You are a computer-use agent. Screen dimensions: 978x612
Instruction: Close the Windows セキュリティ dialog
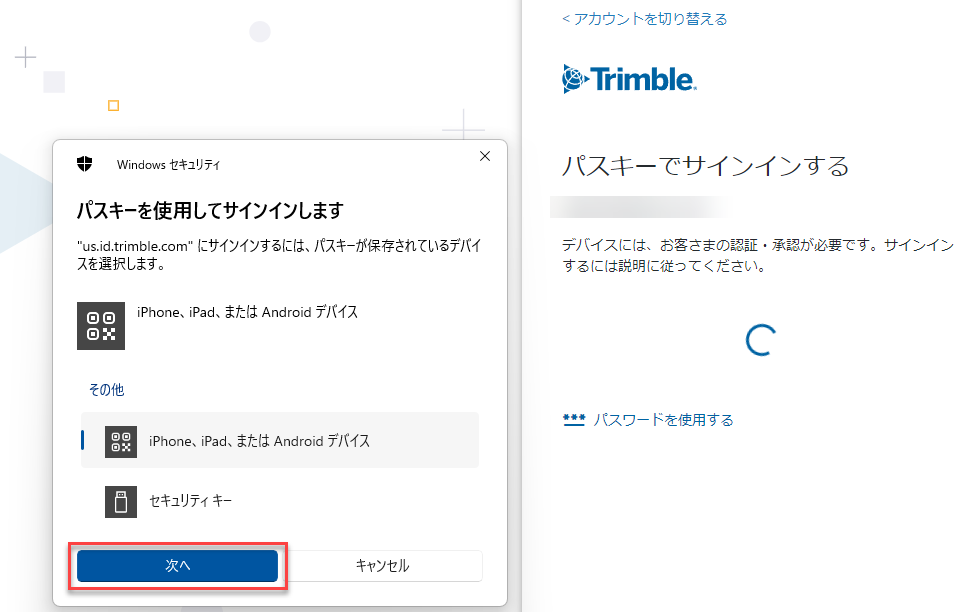(485, 156)
